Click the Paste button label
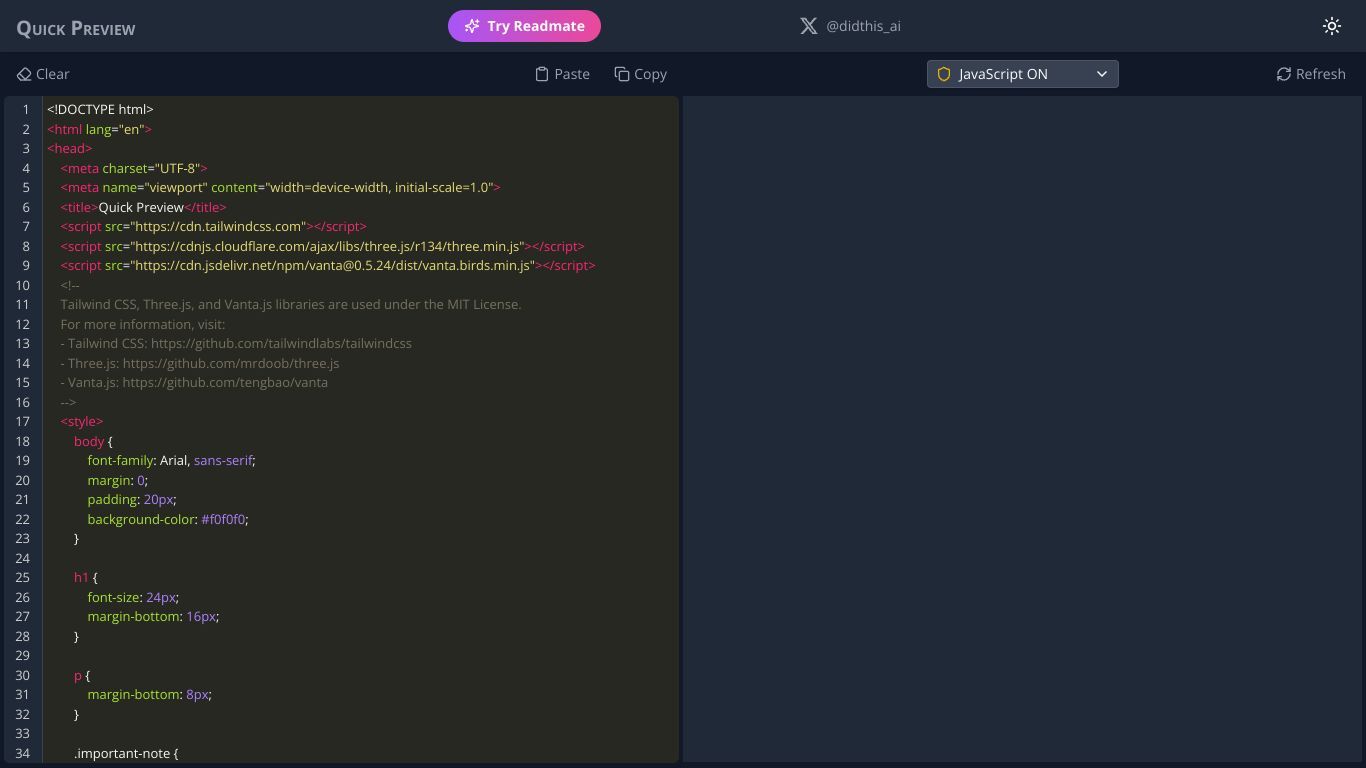Image resolution: width=1366 pixels, height=768 pixels. pyautogui.click(x=572, y=74)
